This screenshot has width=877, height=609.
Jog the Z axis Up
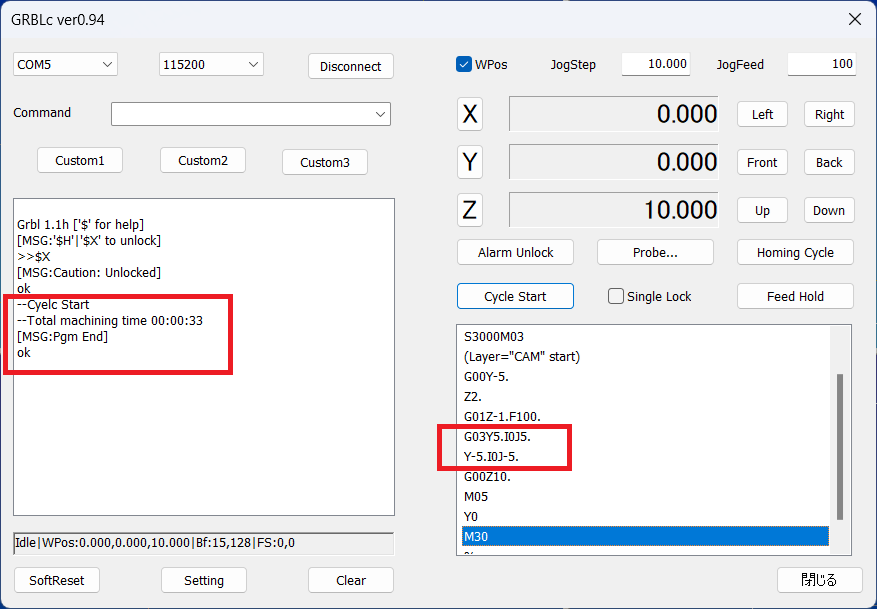[x=762, y=210]
